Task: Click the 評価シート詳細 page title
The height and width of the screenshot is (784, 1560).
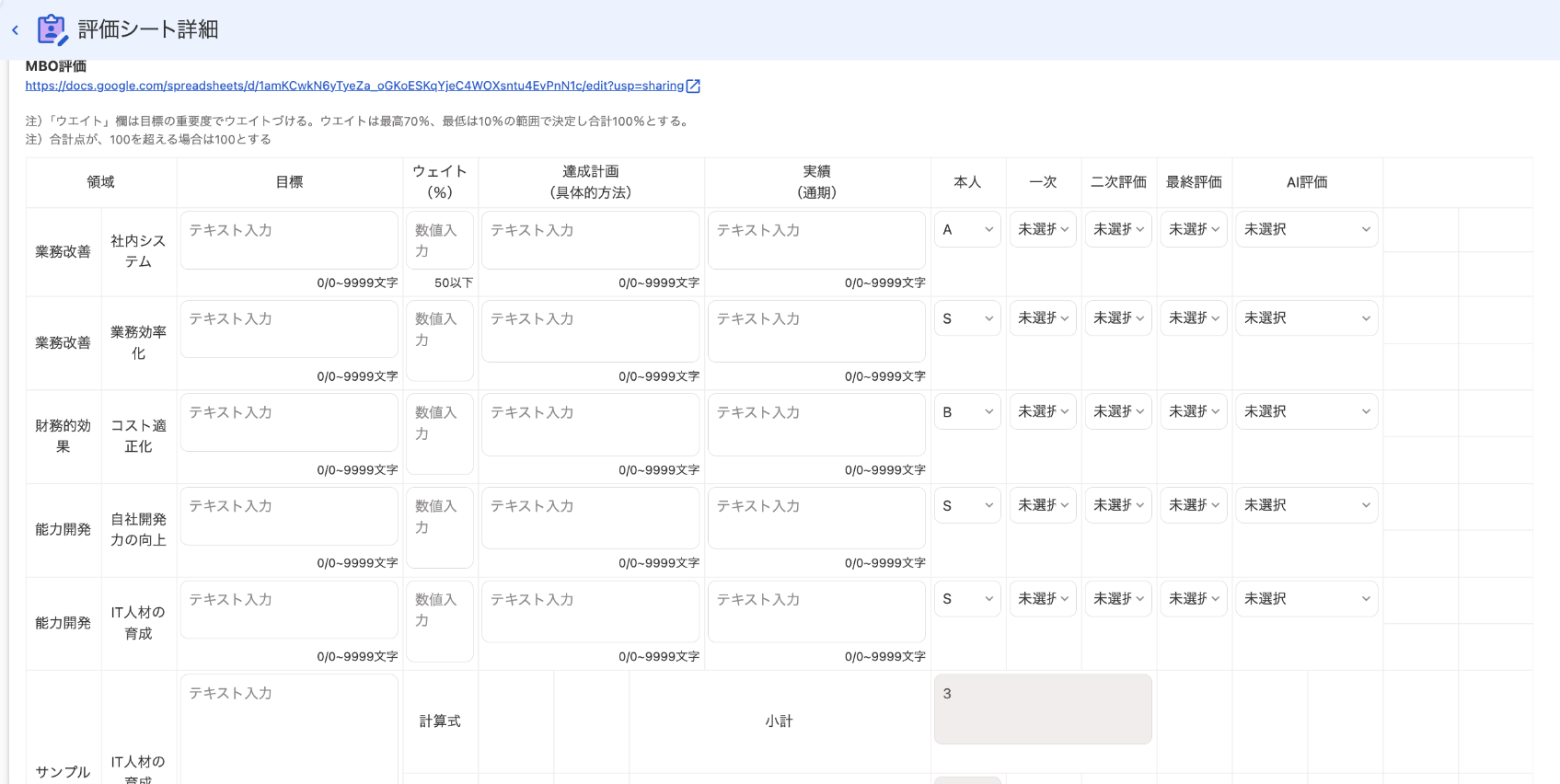Action: point(148,29)
